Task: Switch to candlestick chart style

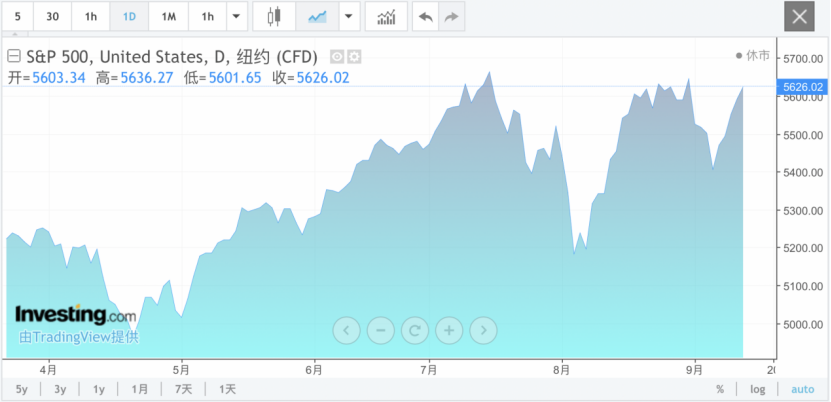Action: point(274,17)
